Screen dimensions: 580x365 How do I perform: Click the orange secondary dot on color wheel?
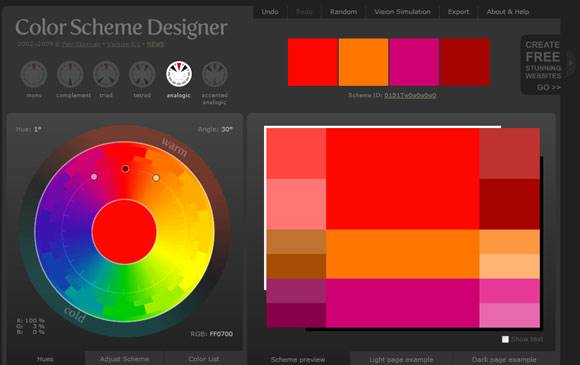pos(156,178)
